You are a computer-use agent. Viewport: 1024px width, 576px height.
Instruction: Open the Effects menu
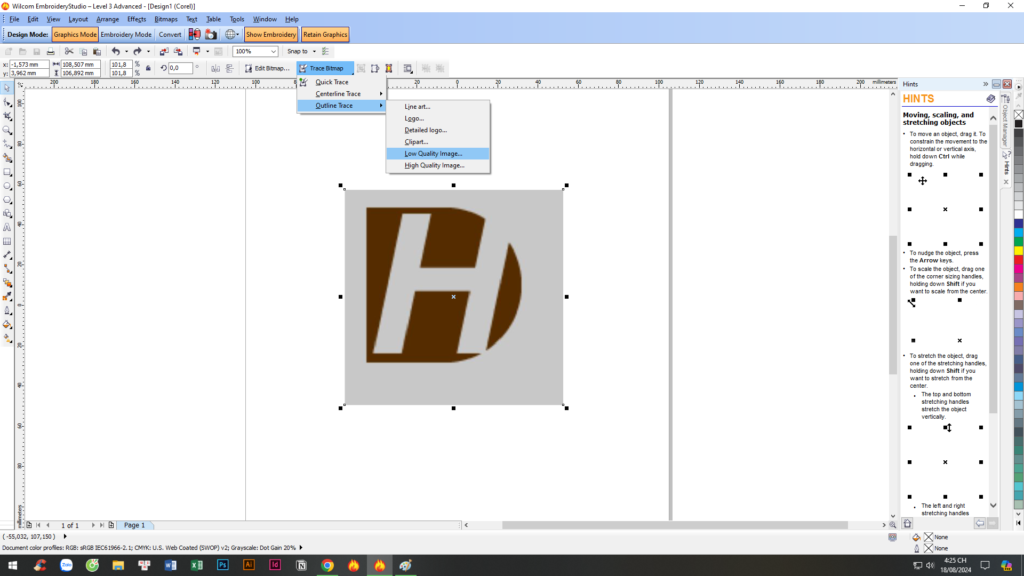click(136, 19)
